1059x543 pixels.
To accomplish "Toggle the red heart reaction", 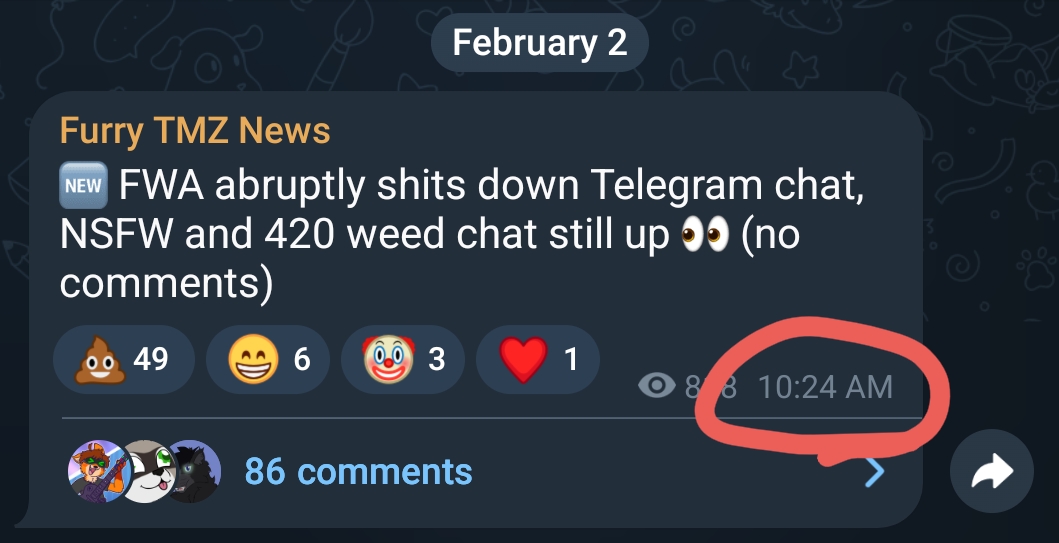I will point(537,360).
